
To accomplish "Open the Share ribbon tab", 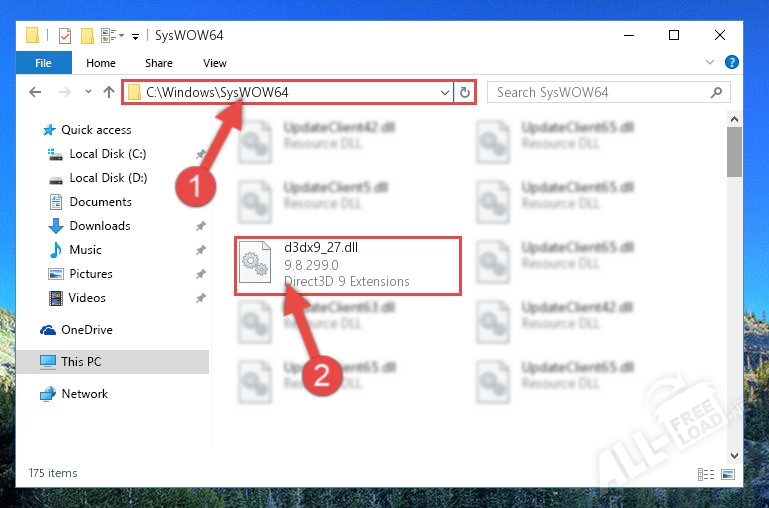I will (x=159, y=62).
